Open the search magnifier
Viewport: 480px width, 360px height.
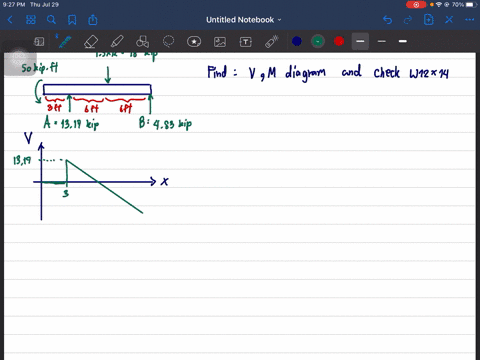click(x=51, y=20)
